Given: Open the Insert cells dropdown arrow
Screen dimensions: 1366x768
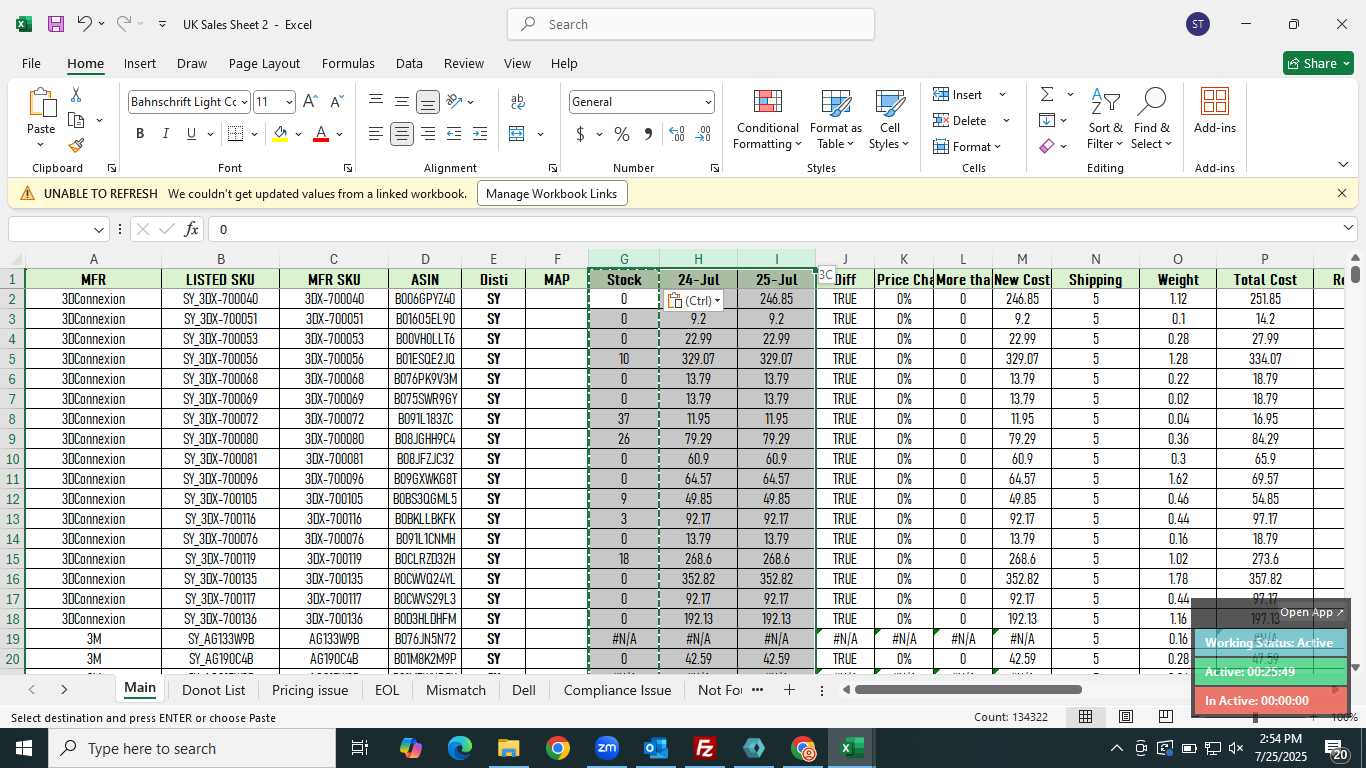Looking at the screenshot, I should coord(1002,95).
